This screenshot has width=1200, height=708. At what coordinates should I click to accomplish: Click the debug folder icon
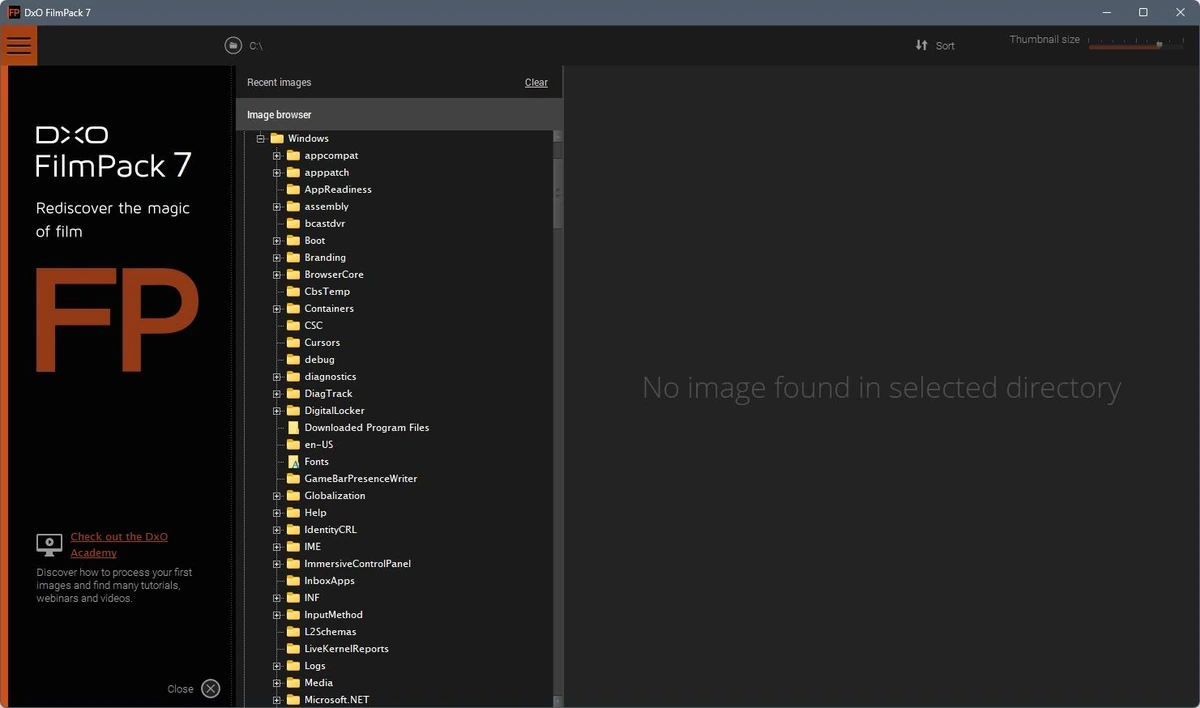[294, 360]
